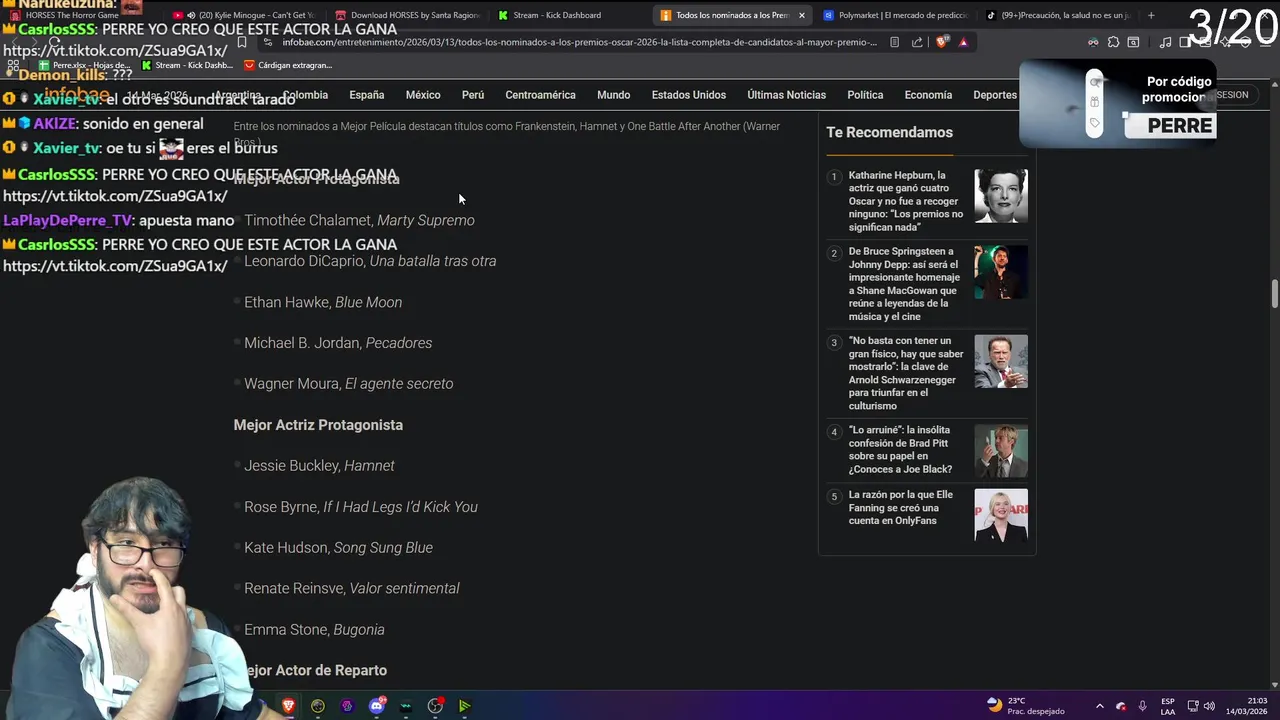The width and height of the screenshot is (1280, 720).
Task: Click 'Rose Byrne, If I Had Legs' text
Action: point(361,507)
